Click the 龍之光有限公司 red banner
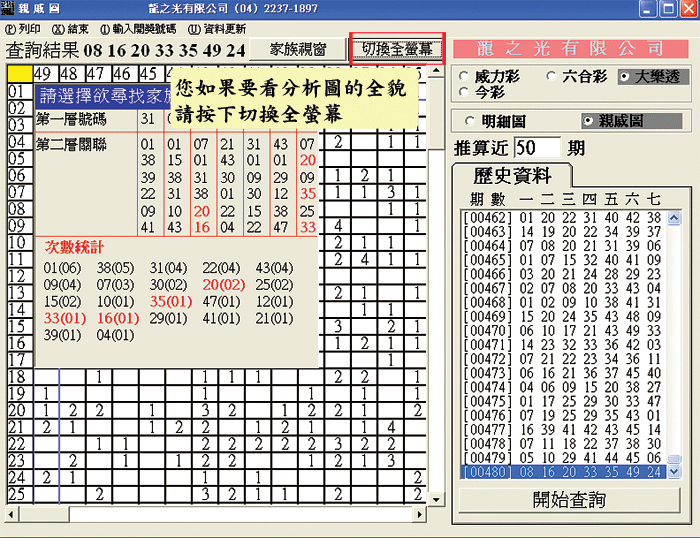 [571, 49]
